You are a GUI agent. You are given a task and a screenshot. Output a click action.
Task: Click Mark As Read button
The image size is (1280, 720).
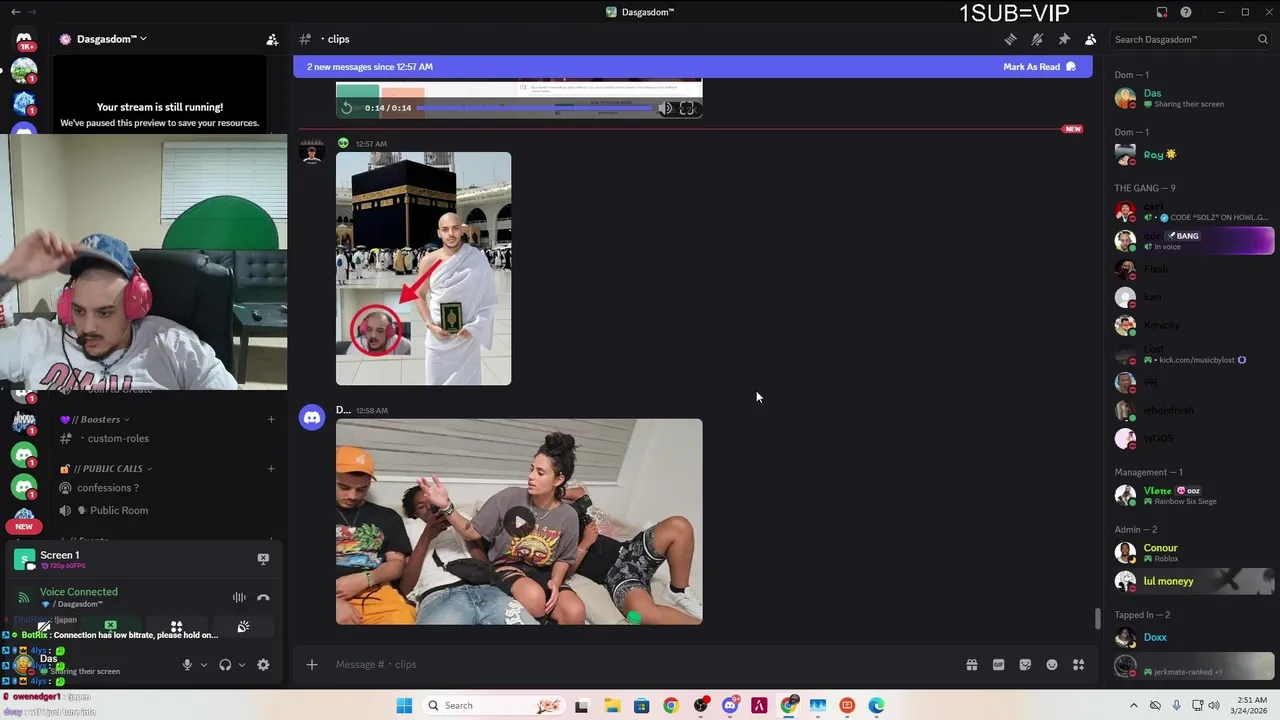pos(1039,67)
